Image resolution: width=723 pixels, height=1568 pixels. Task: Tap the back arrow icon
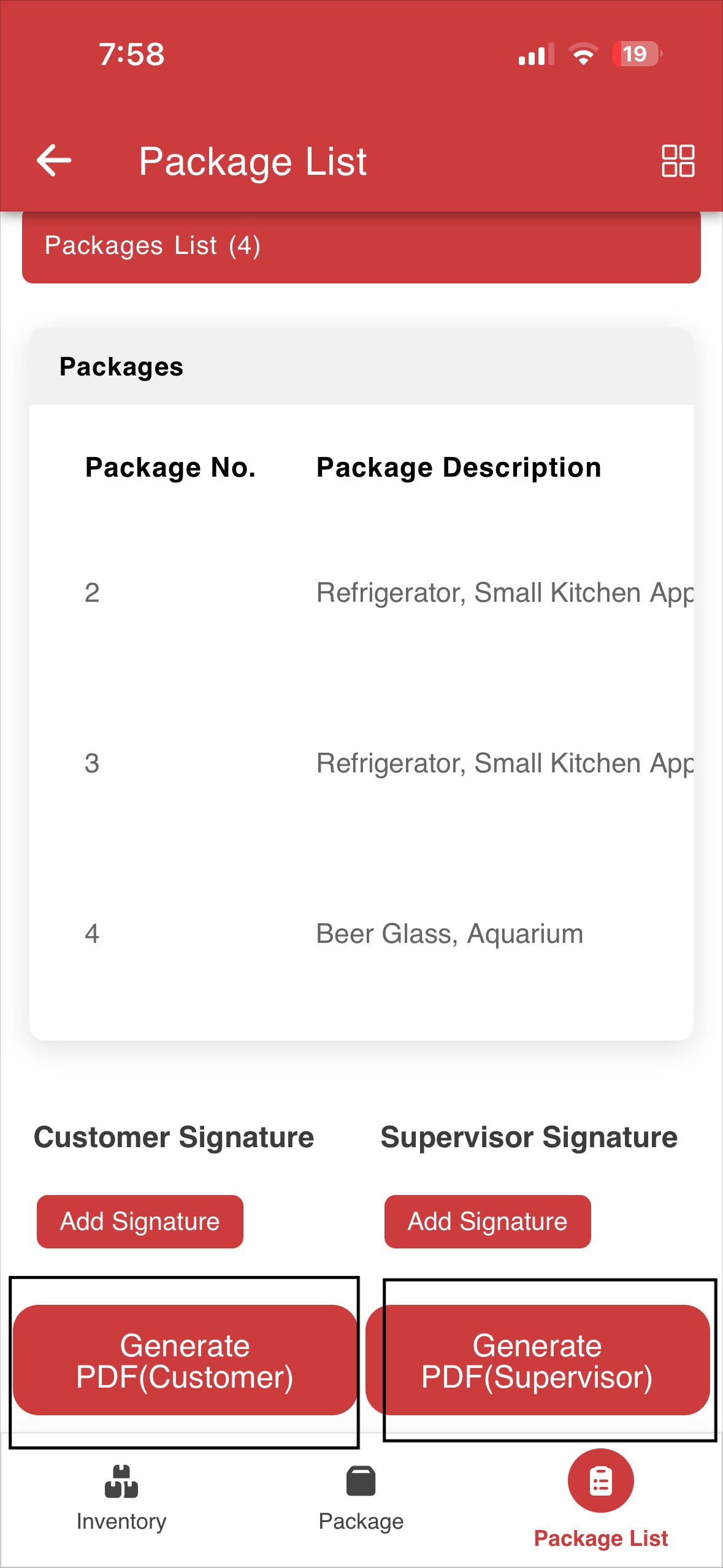point(54,161)
